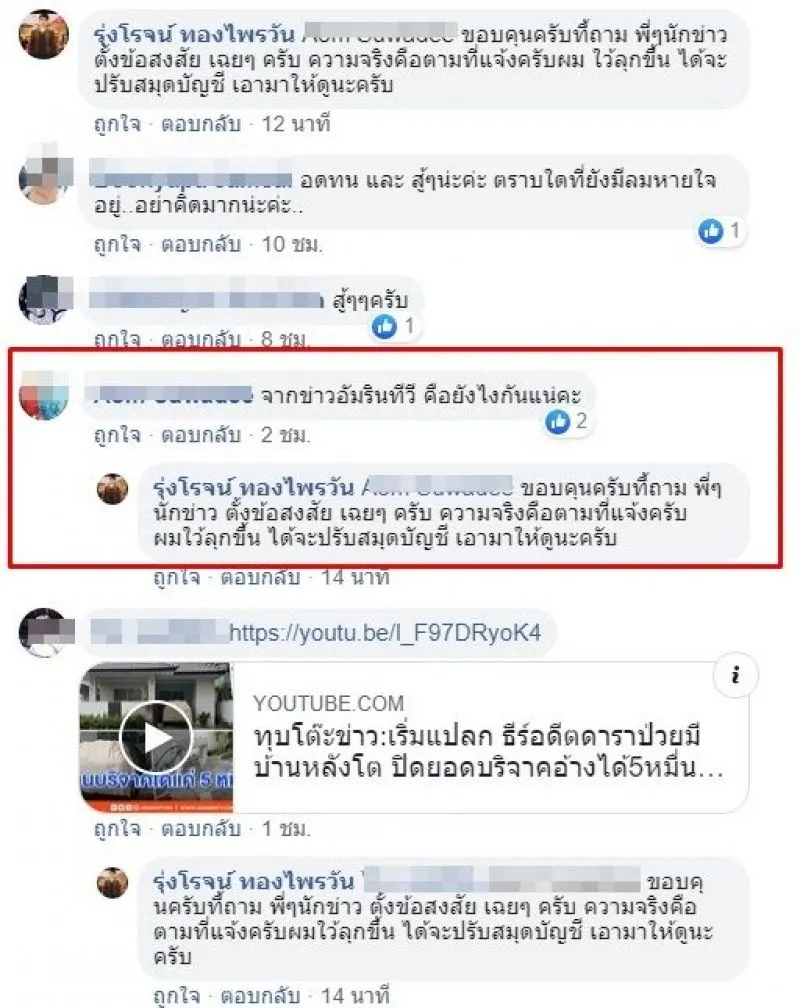This screenshot has width=800, height=1008.
Task: Click like reaction icon on อดทน comment
Action: [711, 230]
